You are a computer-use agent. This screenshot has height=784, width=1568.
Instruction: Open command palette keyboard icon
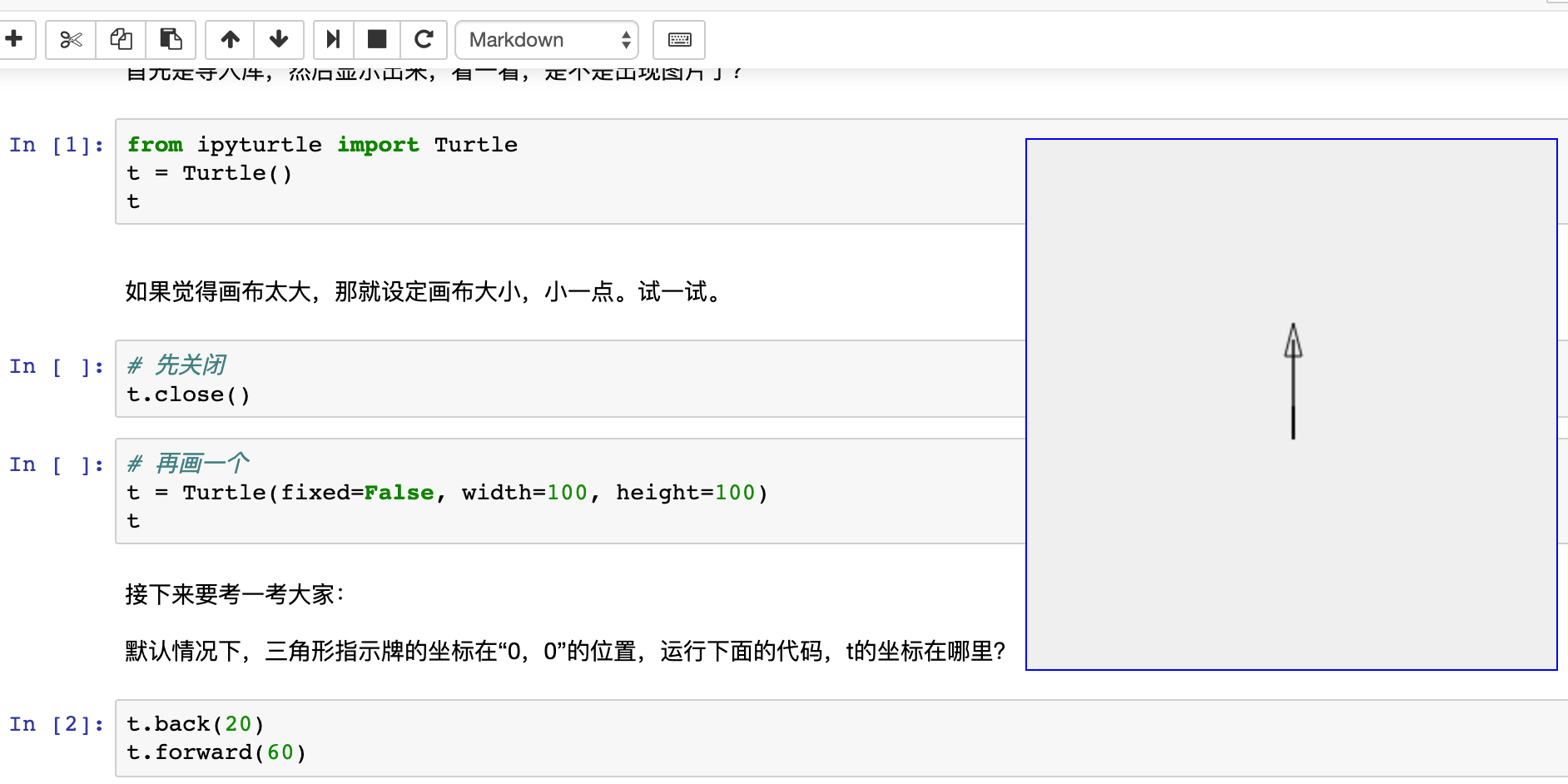679,39
